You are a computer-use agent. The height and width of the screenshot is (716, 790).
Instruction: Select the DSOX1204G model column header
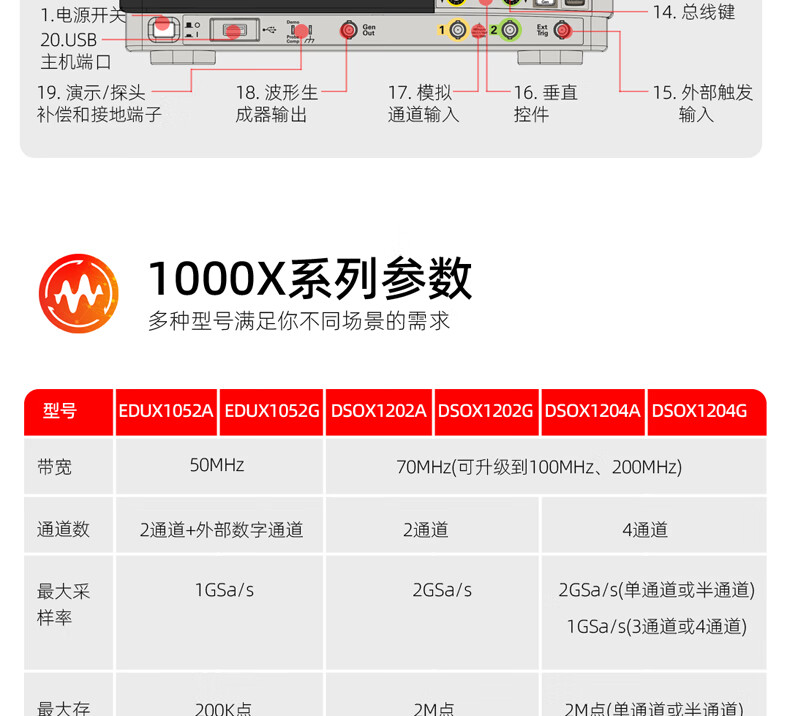700,411
